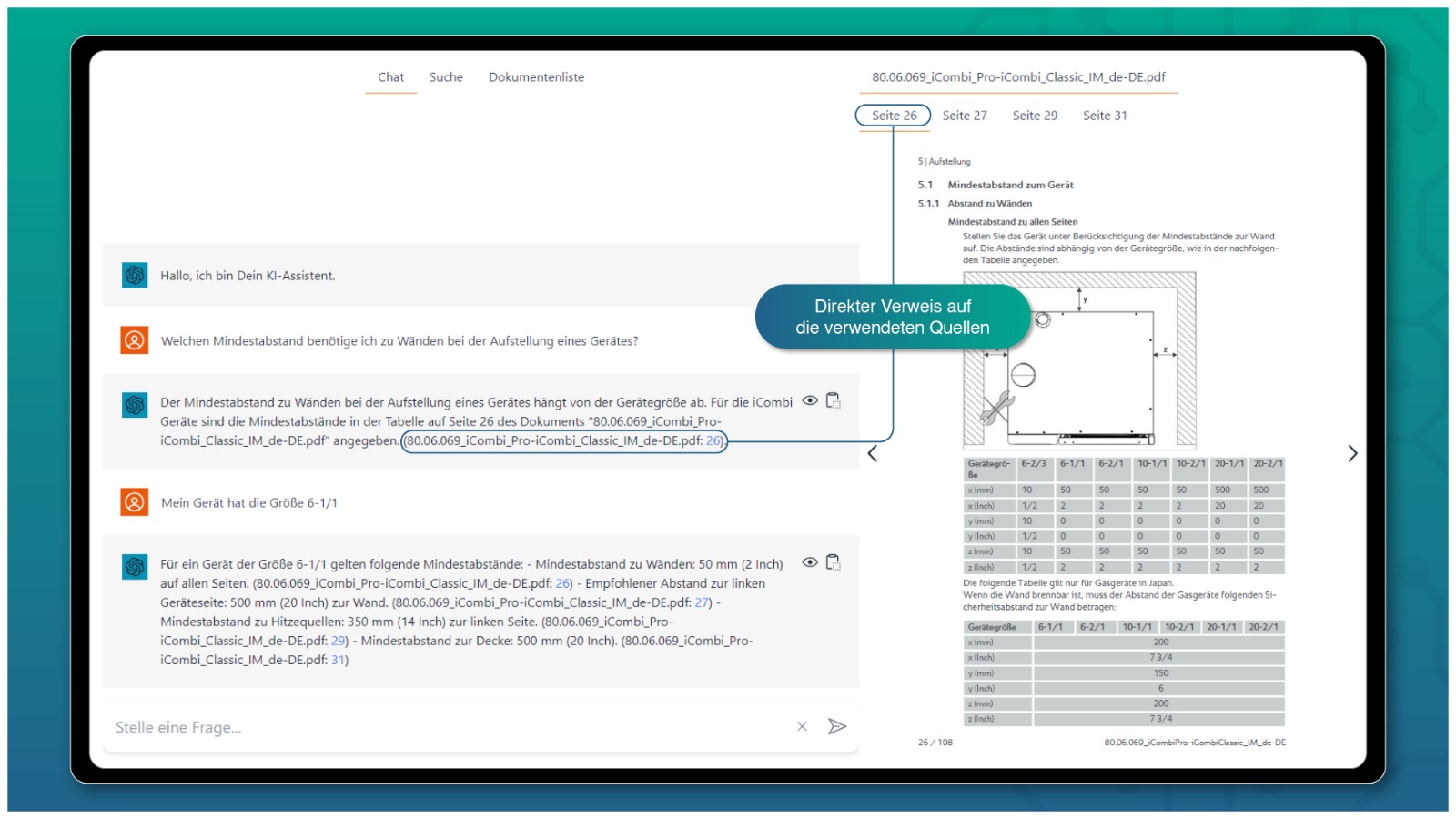Click the AI assistant avatar beside the greeting
Viewport: 1456px width, 819px height.
(x=135, y=275)
